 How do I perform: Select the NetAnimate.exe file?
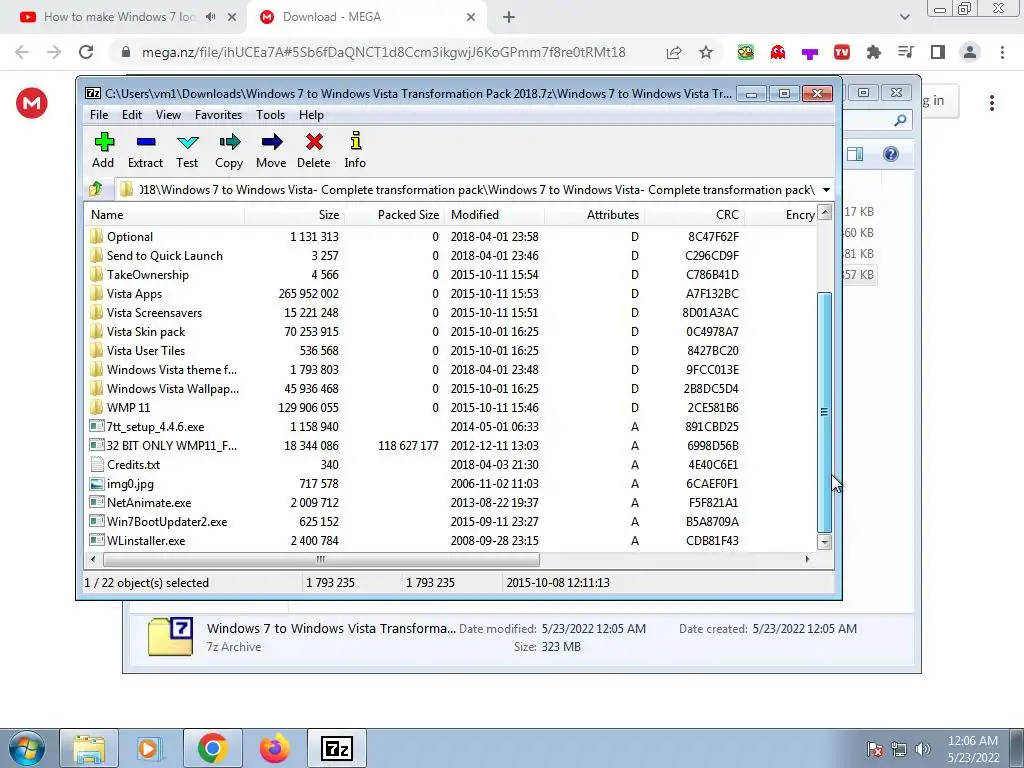coord(149,503)
